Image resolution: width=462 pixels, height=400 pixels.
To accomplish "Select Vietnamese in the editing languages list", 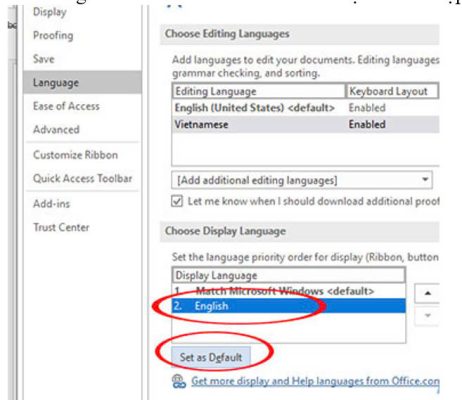I will tap(306, 125).
